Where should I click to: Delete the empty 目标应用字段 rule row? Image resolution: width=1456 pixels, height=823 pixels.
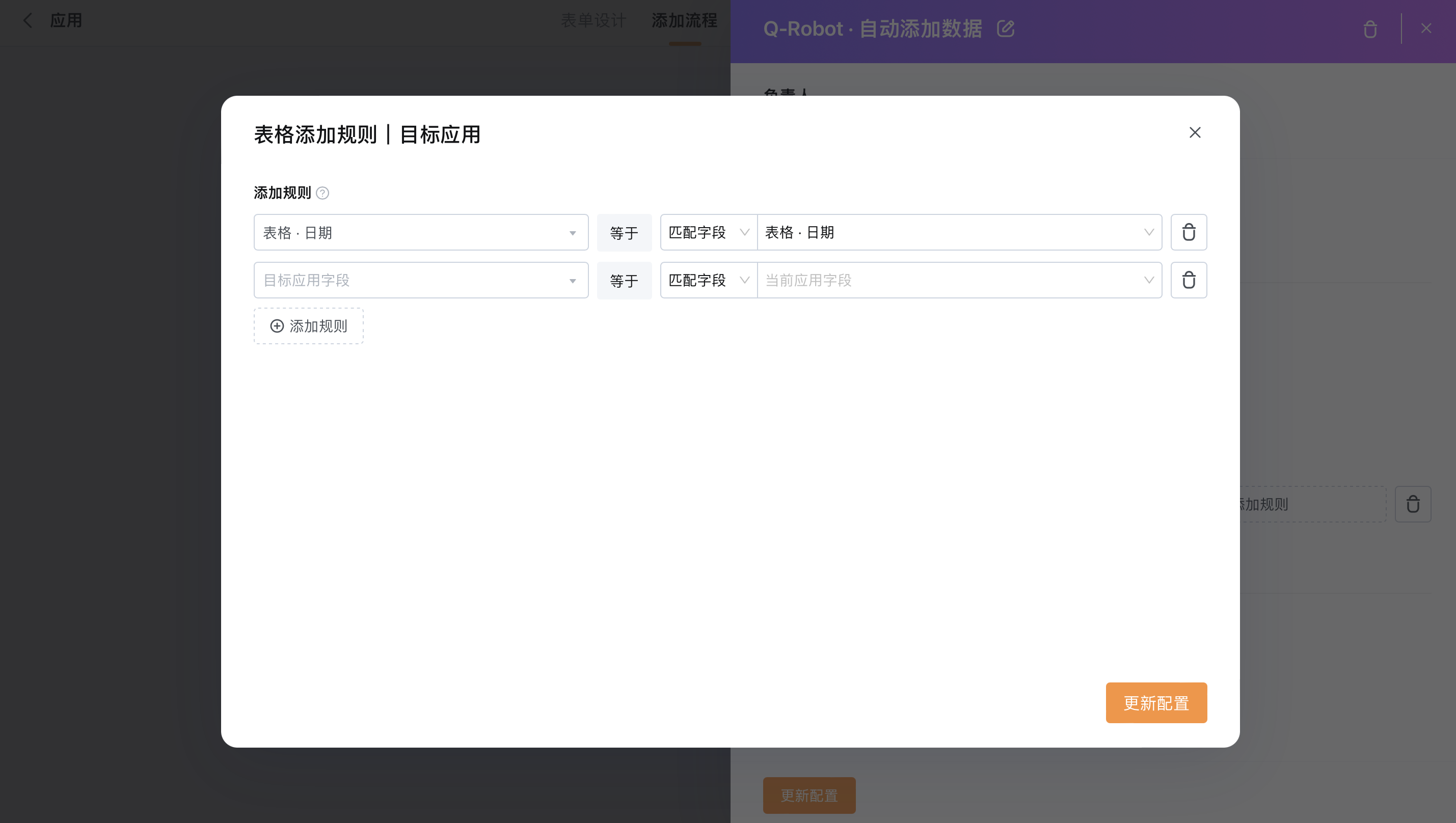coord(1189,281)
